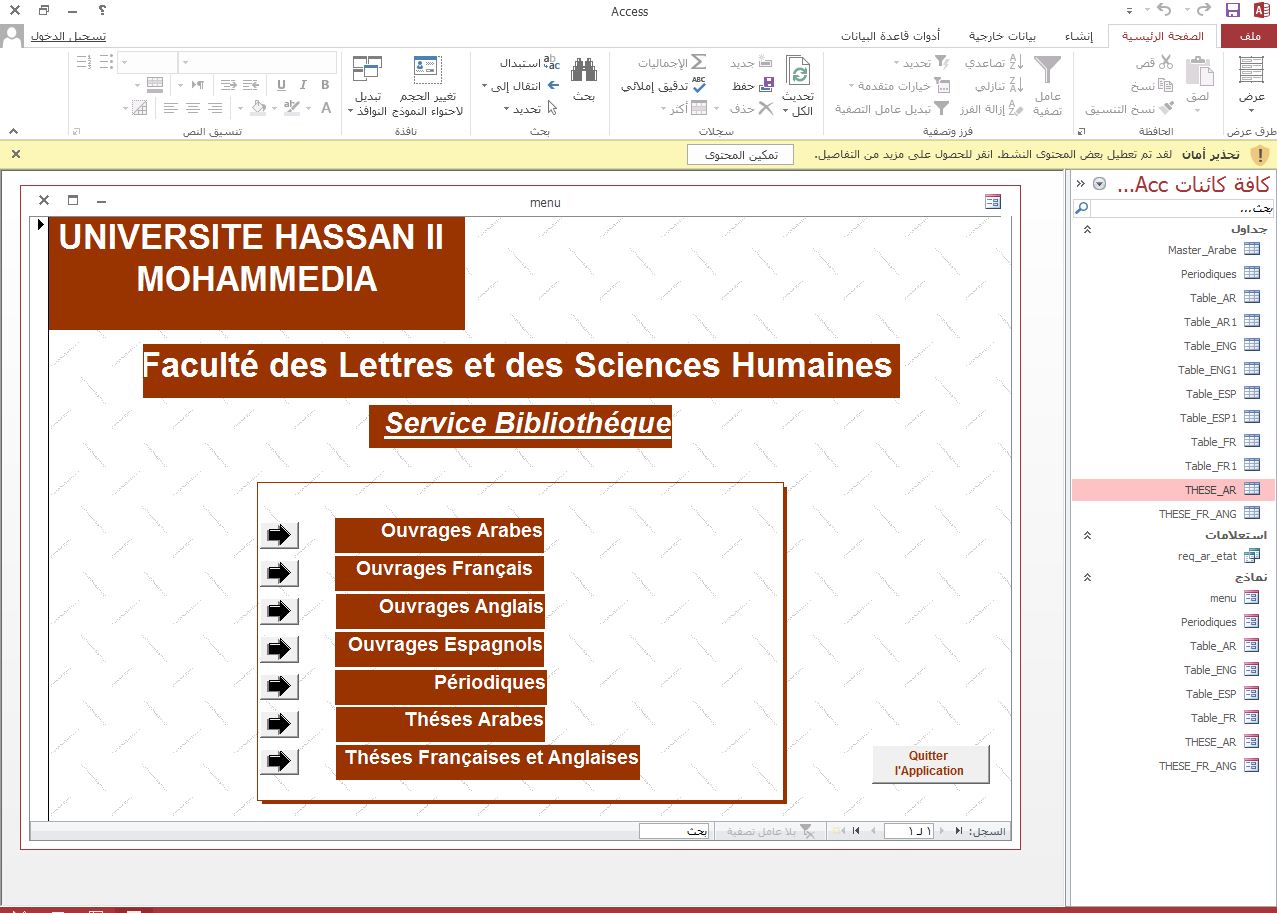Click تنازلي descending sort icon
1277x913 pixels.
(1017, 86)
